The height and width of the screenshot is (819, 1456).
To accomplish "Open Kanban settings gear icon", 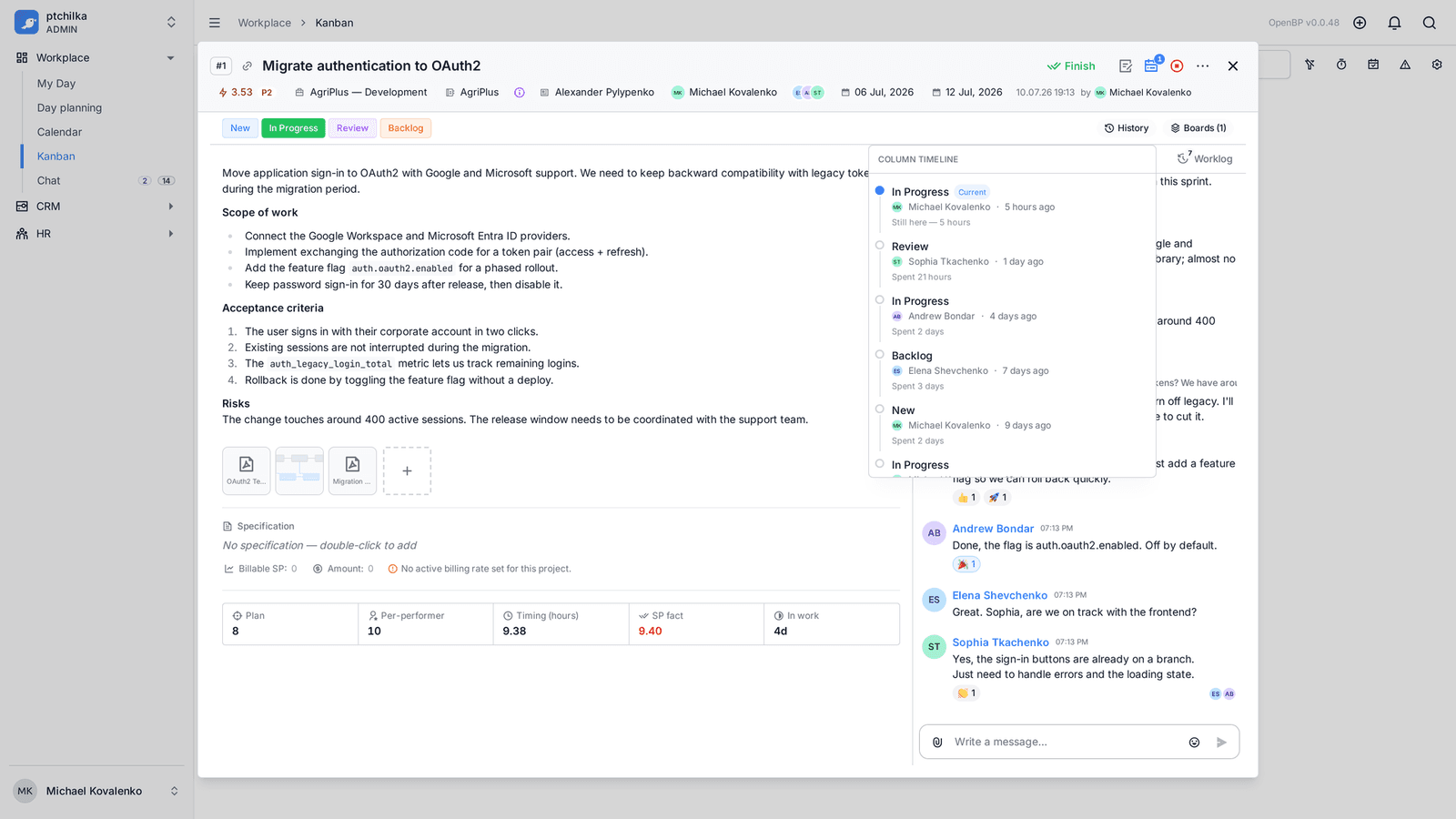I will tap(1437, 65).
